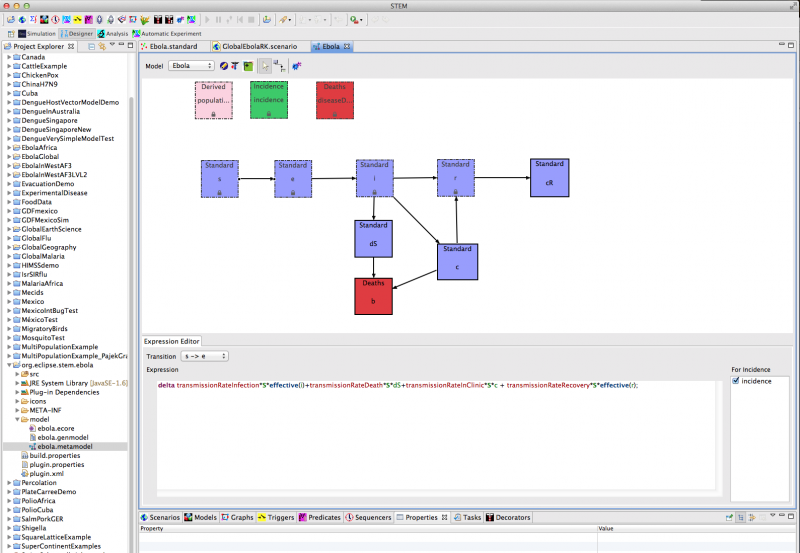Toggle the incidence checkbox under For Incidence
This screenshot has width=800, height=553.
coord(736,381)
